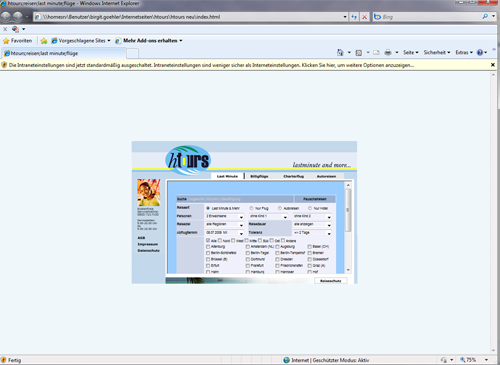Viewport: 500px width, 365px height.
Task: Click the refresh page icon beside address bar
Action: tap(354, 17)
